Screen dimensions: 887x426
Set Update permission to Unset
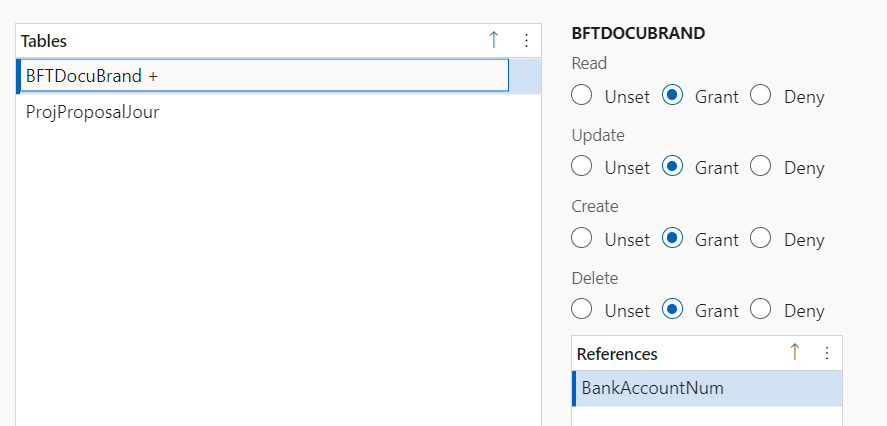(x=582, y=166)
